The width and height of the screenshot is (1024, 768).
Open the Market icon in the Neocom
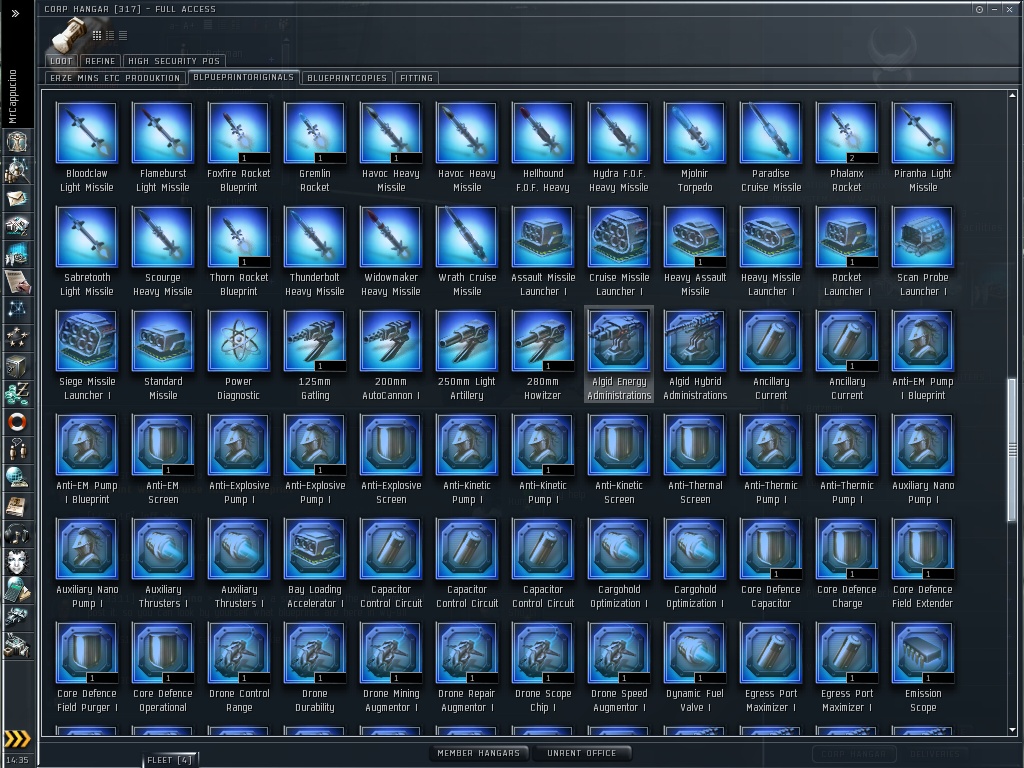click(x=17, y=254)
